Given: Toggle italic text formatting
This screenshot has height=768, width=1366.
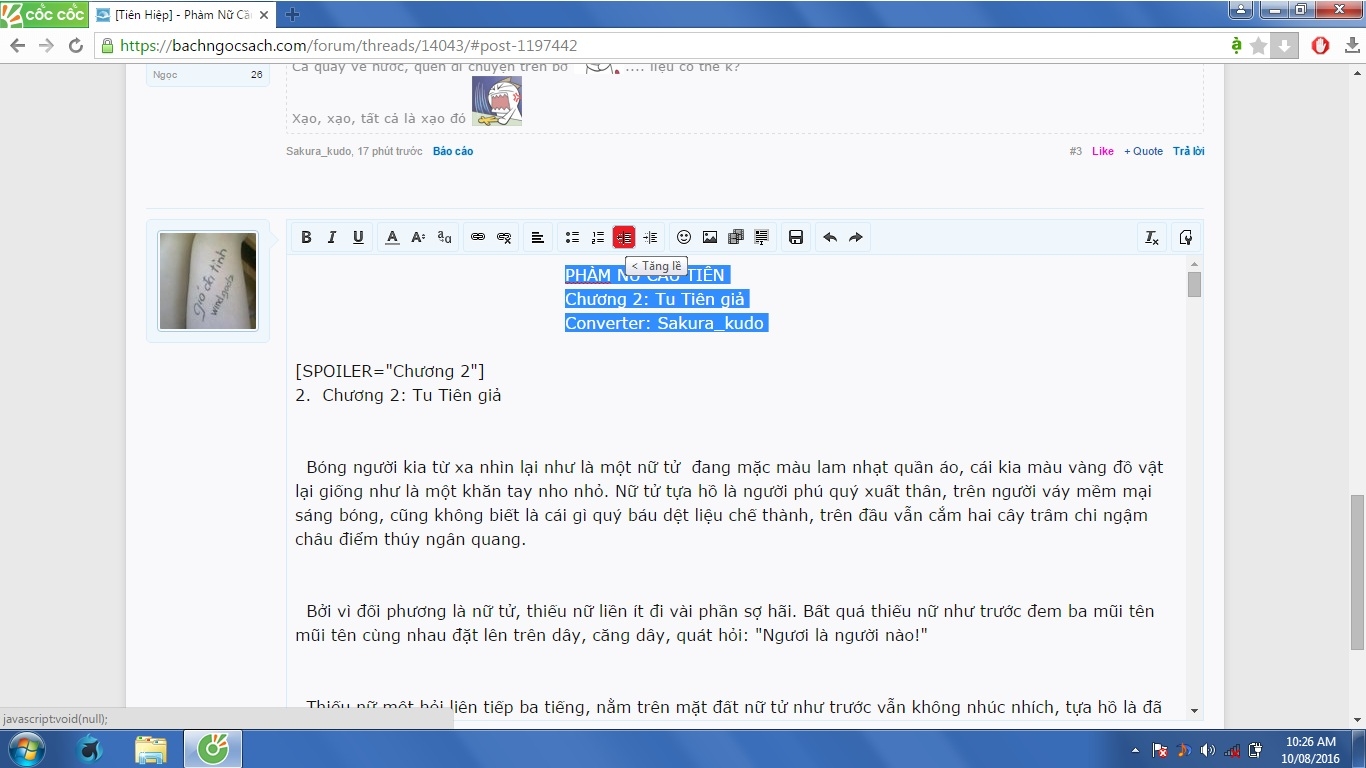Looking at the screenshot, I should coord(332,237).
